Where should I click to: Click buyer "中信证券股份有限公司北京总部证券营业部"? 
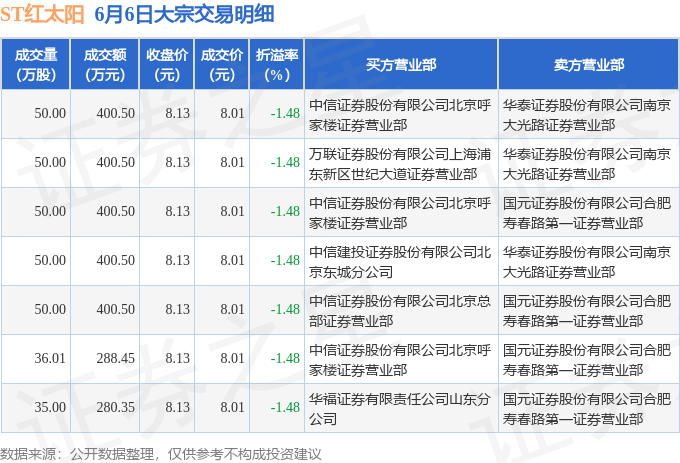click(400, 311)
